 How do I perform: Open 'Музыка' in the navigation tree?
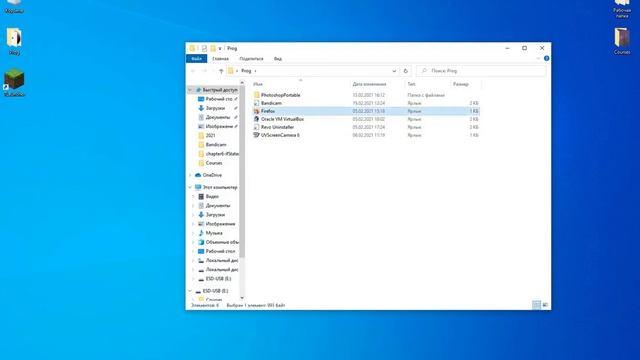pyautogui.click(x=214, y=233)
